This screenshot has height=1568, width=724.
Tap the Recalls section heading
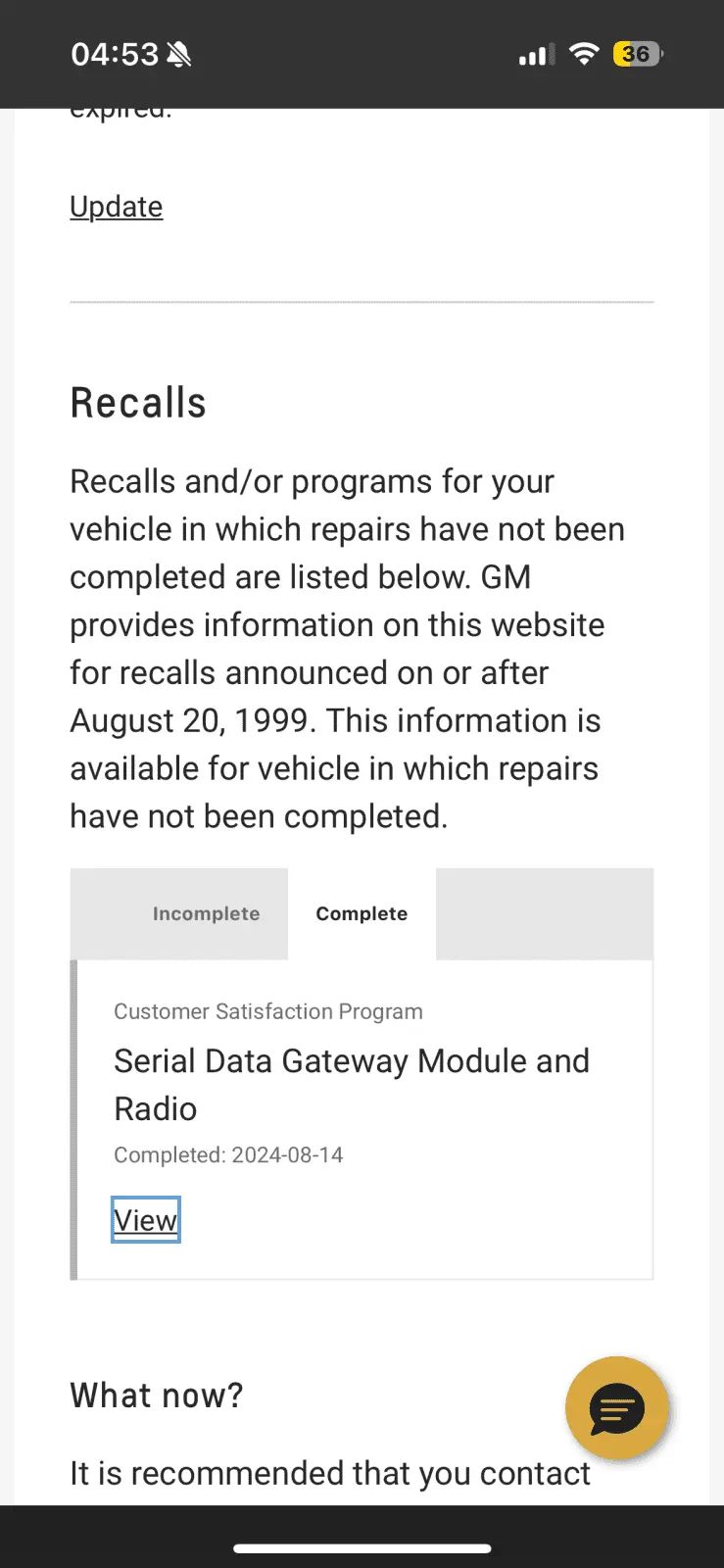[x=138, y=403]
